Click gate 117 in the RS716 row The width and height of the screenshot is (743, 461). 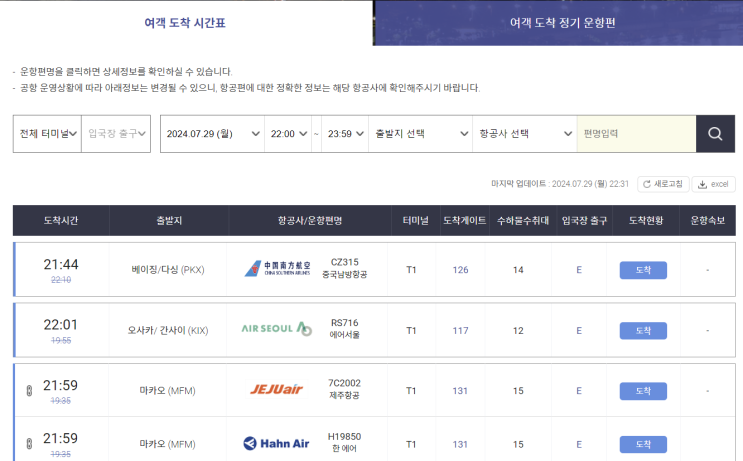click(x=460, y=331)
